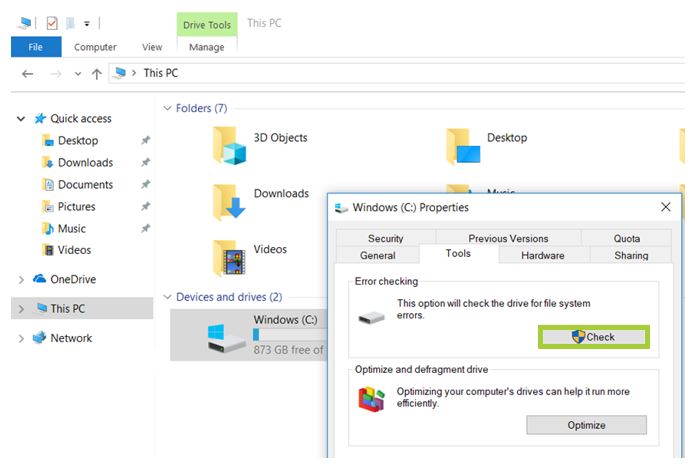Open the Hardware tab in Properties
This screenshot has width=697, height=469.
543,256
